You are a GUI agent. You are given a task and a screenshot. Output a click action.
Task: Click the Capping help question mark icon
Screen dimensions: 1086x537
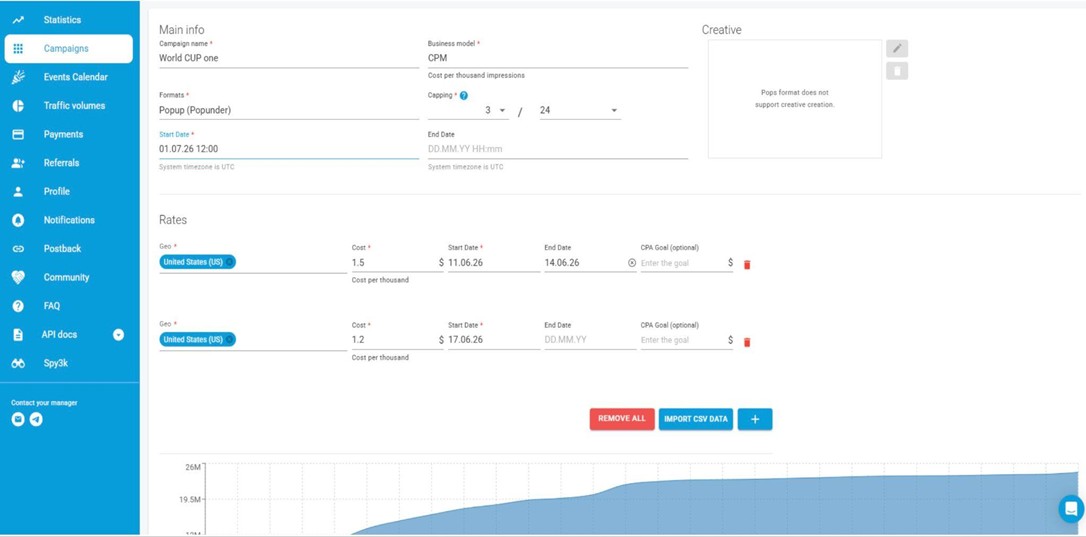point(464,96)
